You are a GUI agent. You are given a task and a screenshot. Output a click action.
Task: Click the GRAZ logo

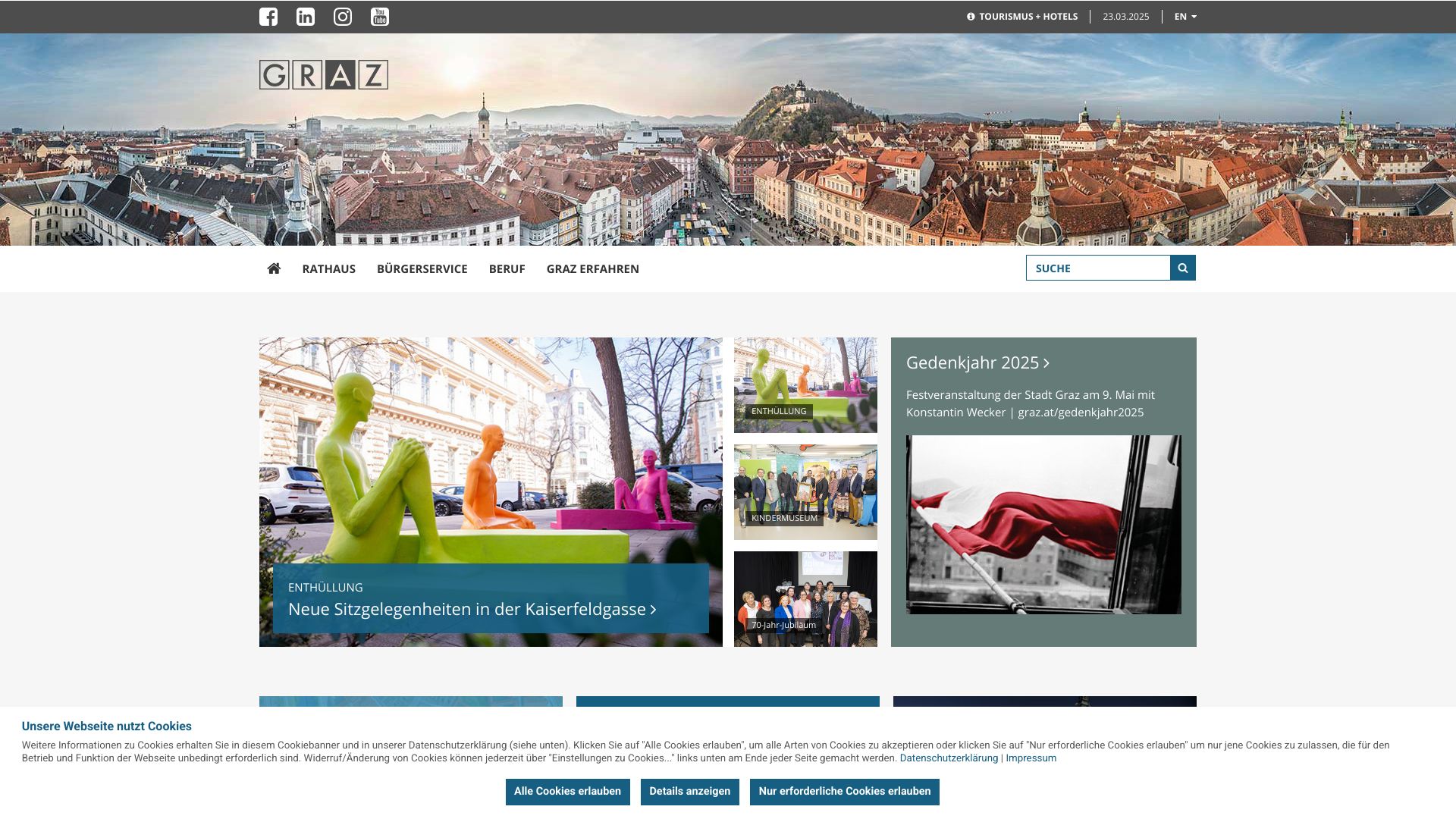(x=324, y=74)
